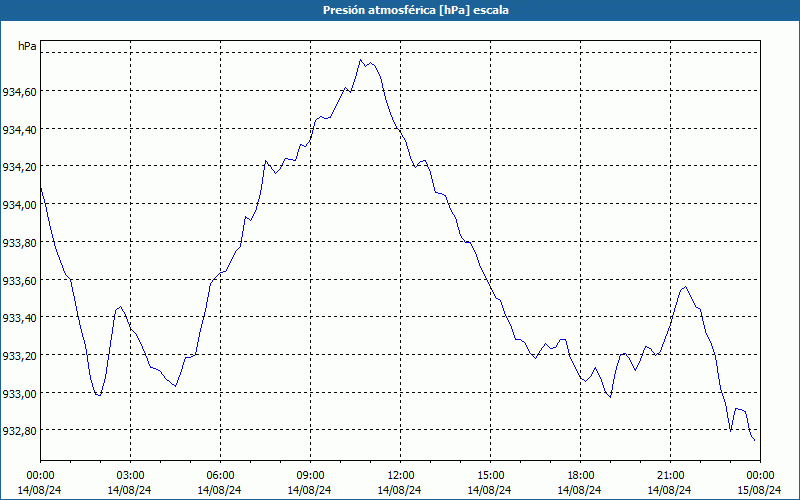
Task: Click the 21:00 time axis label
Action: 670,476
